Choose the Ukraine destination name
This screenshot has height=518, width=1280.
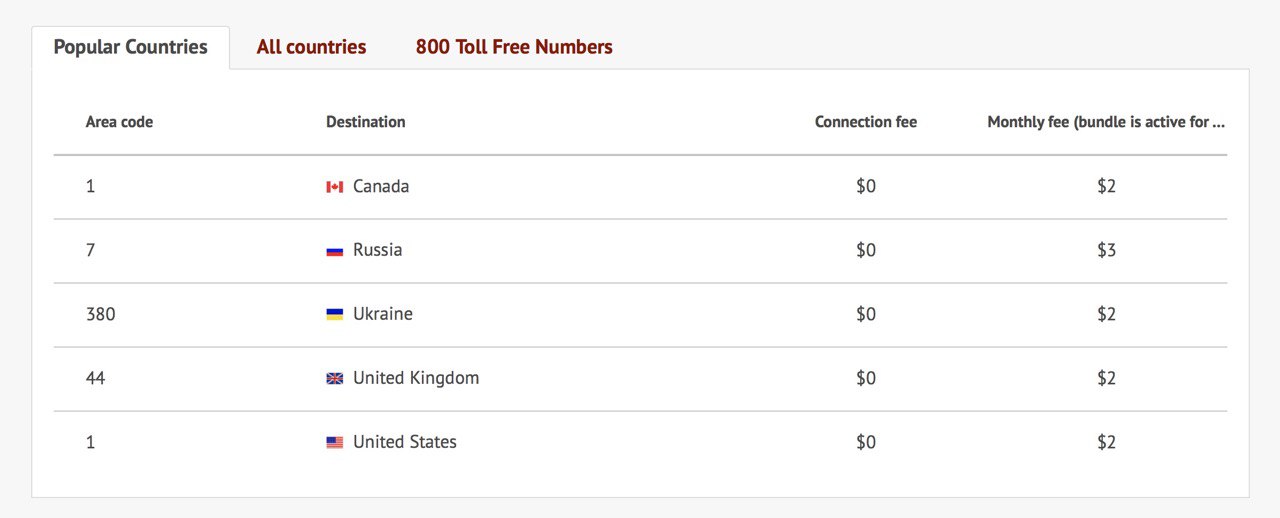coord(382,314)
